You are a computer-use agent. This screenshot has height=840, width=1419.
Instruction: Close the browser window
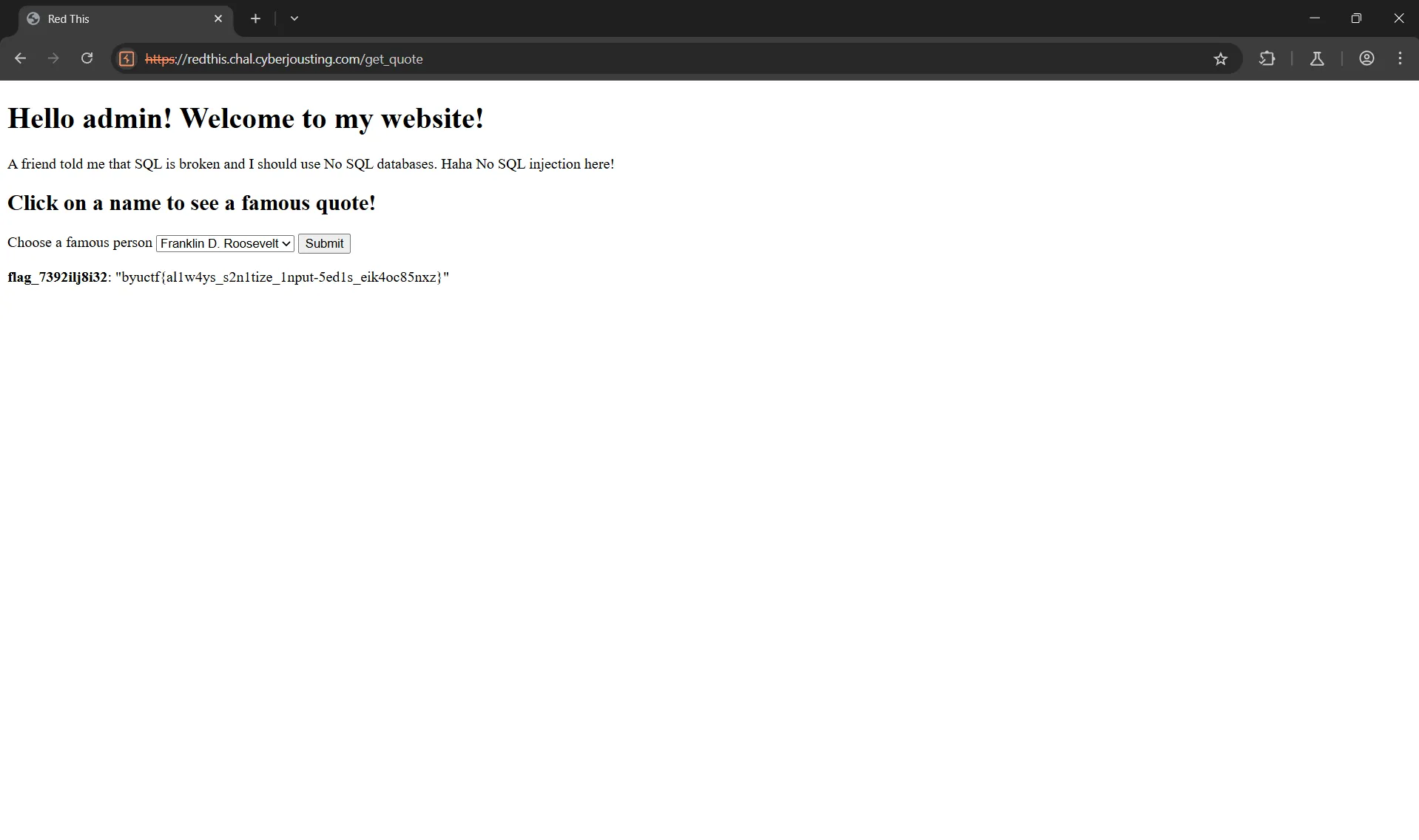(1398, 18)
